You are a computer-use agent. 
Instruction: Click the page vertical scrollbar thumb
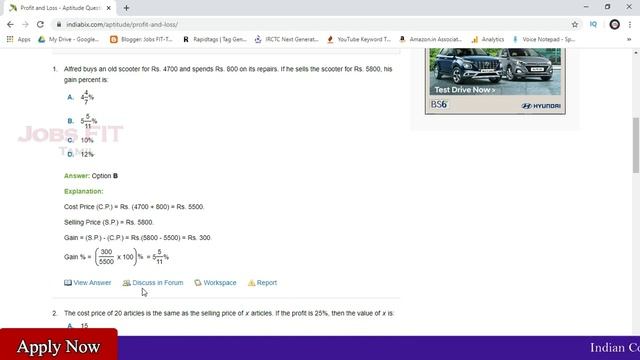[x=636, y=145]
